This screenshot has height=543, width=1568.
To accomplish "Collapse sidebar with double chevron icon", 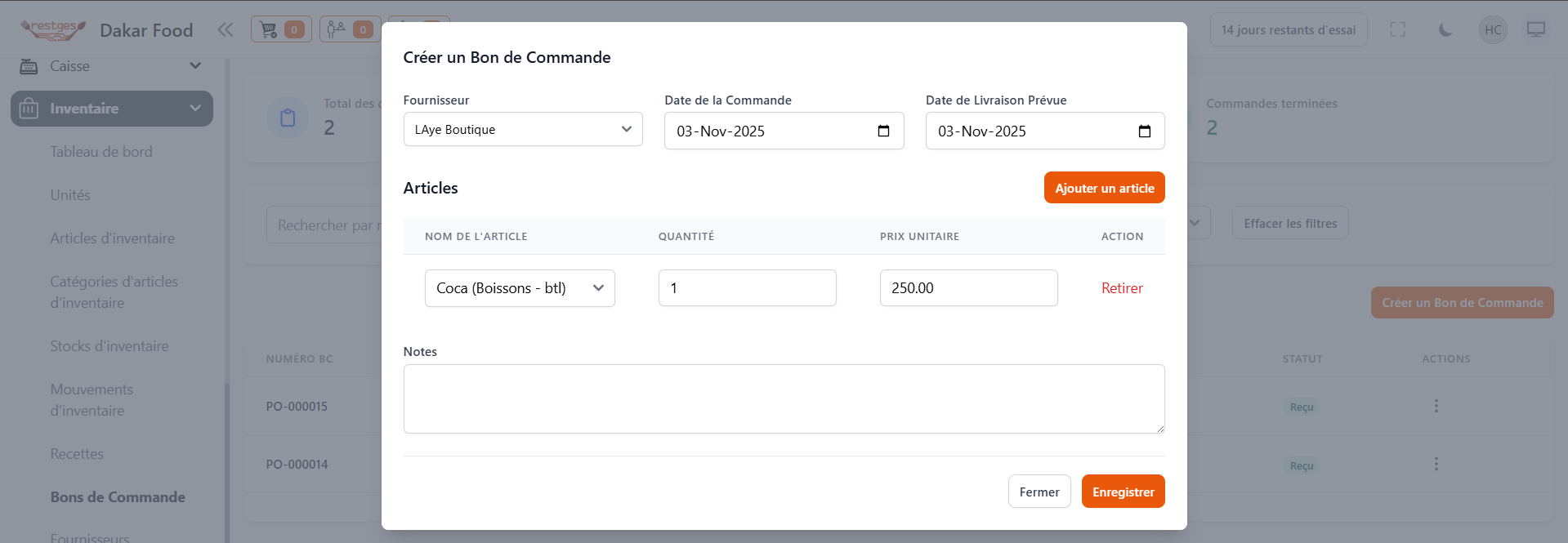I will pos(226,30).
